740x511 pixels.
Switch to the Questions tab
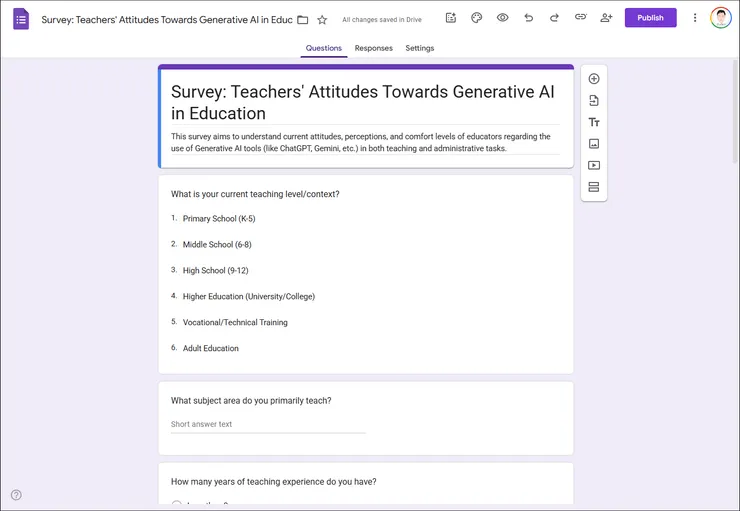tap(324, 48)
